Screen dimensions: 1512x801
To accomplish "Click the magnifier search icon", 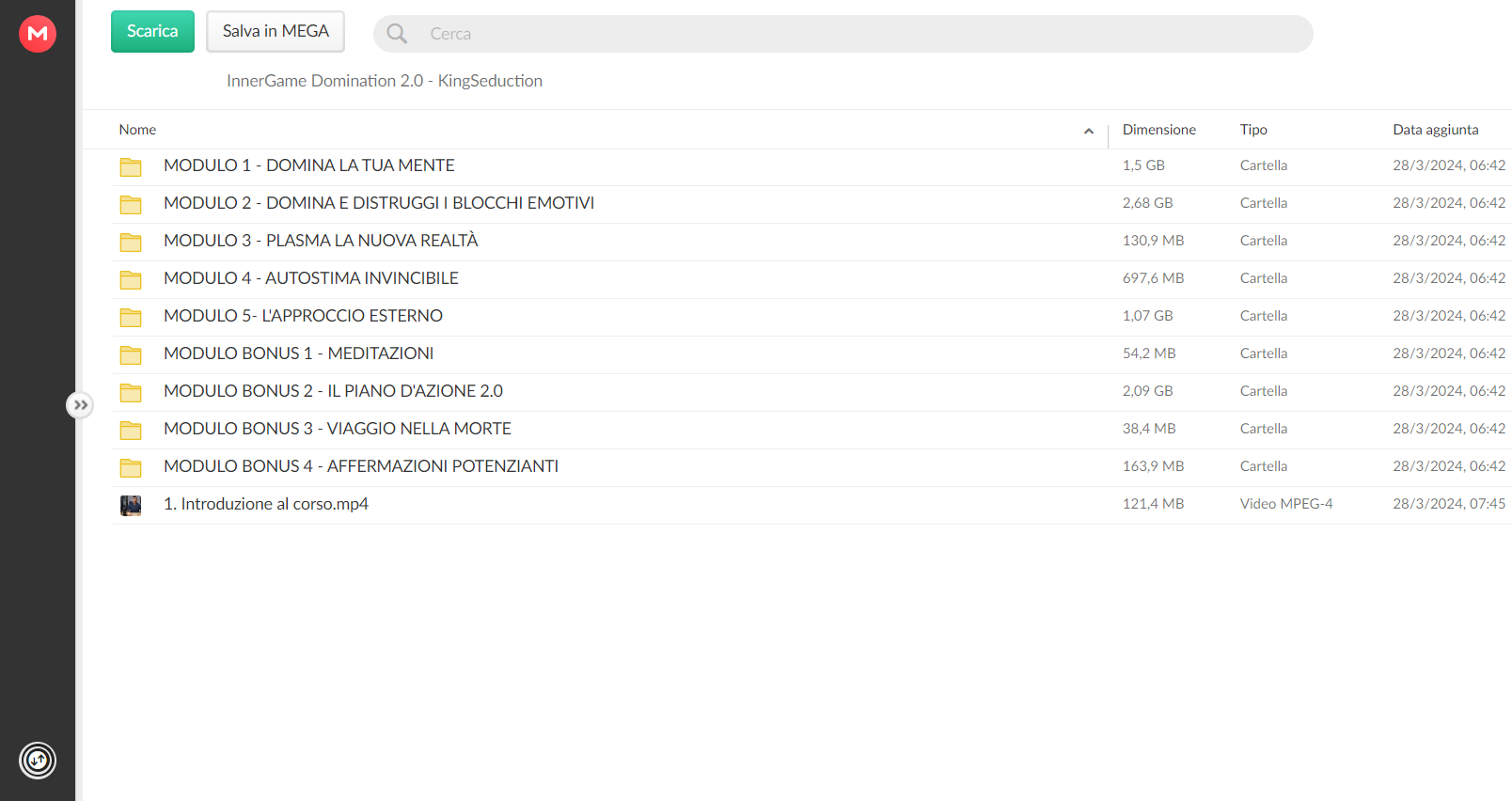I will [x=397, y=34].
